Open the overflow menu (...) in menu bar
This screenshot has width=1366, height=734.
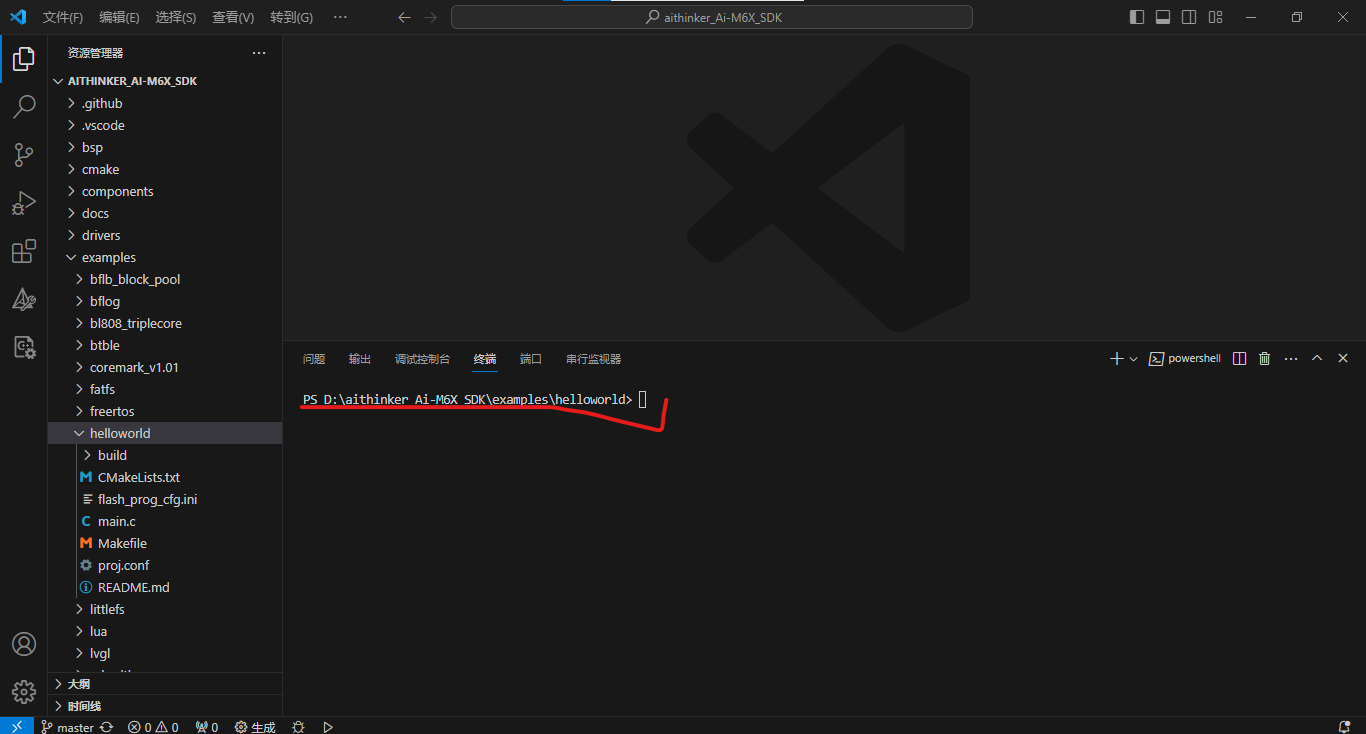tap(340, 17)
